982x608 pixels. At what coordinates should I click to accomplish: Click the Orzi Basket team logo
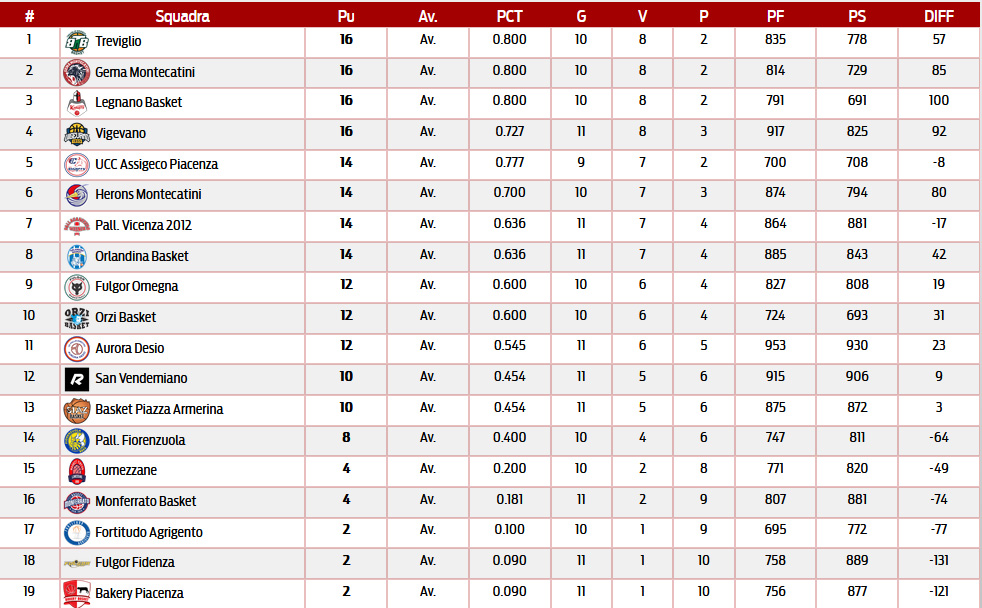coord(77,318)
